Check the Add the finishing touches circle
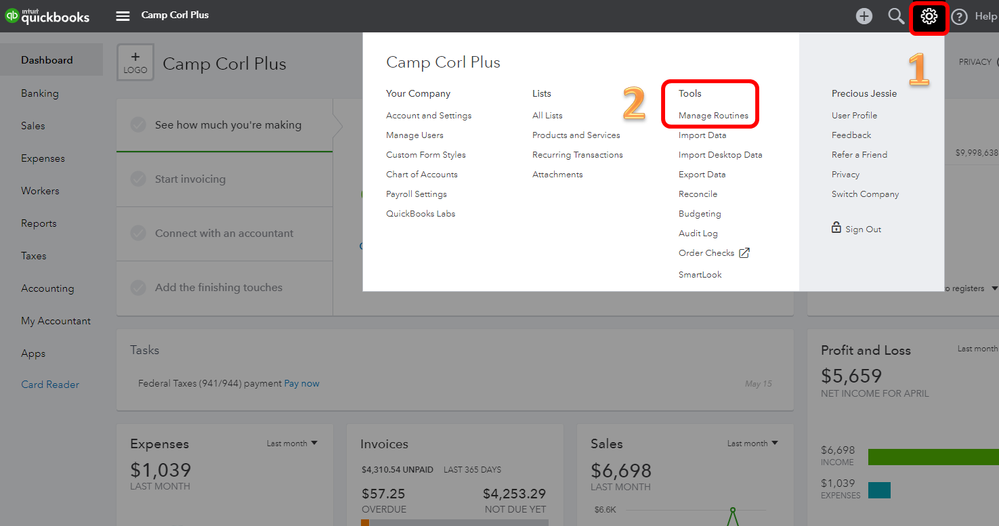Viewport: 999px width, 526px height. pos(138,287)
